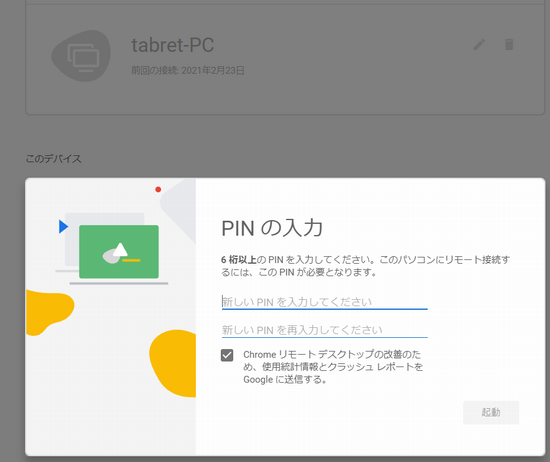The width and height of the screenshot is (550, 462).
Task: Click the white triangle shape on the green screen
Action: 120,250
